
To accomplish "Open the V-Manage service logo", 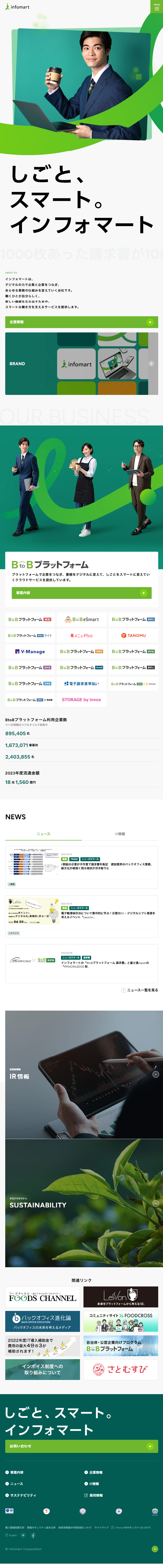I will (x=30, y=651).
